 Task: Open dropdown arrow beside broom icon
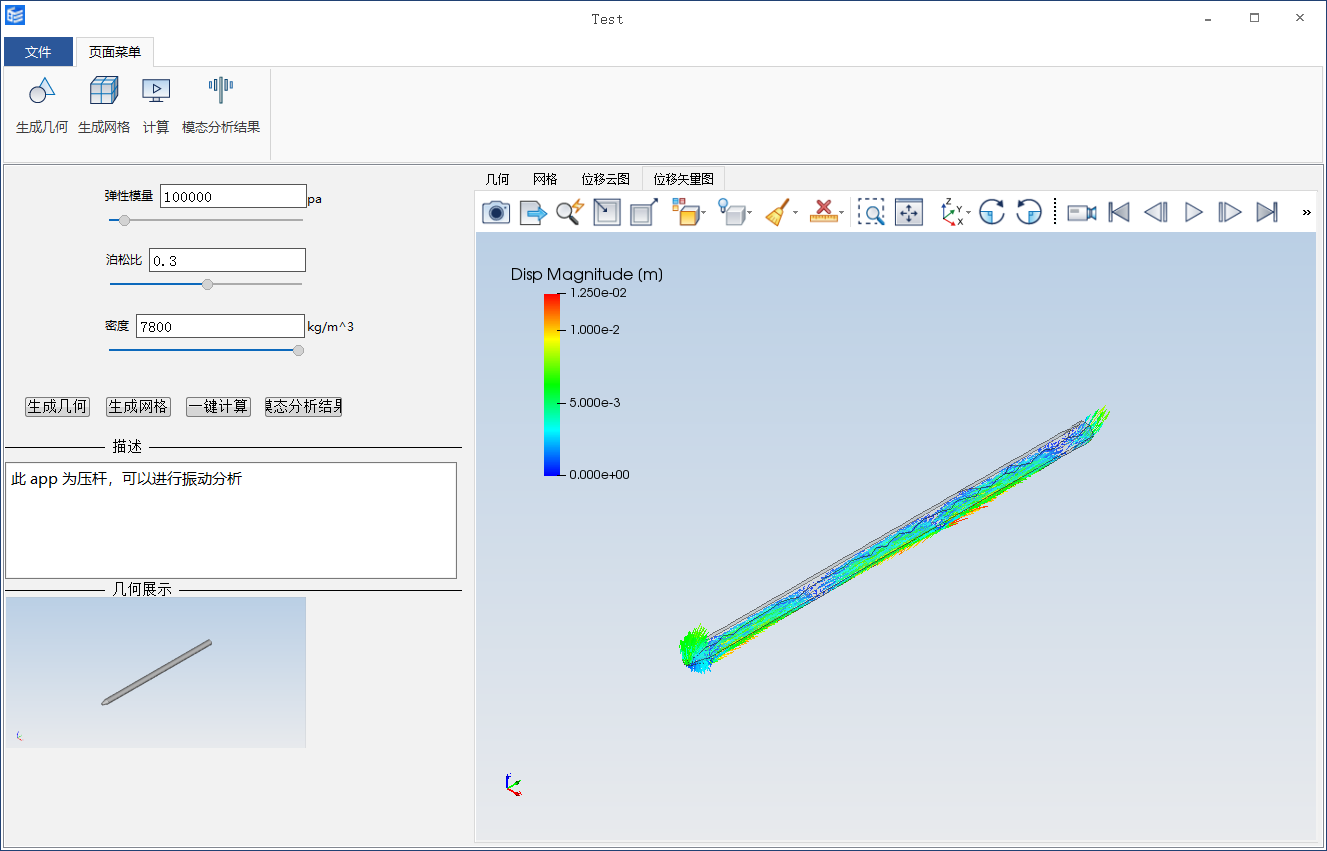[x=796, y=212]
